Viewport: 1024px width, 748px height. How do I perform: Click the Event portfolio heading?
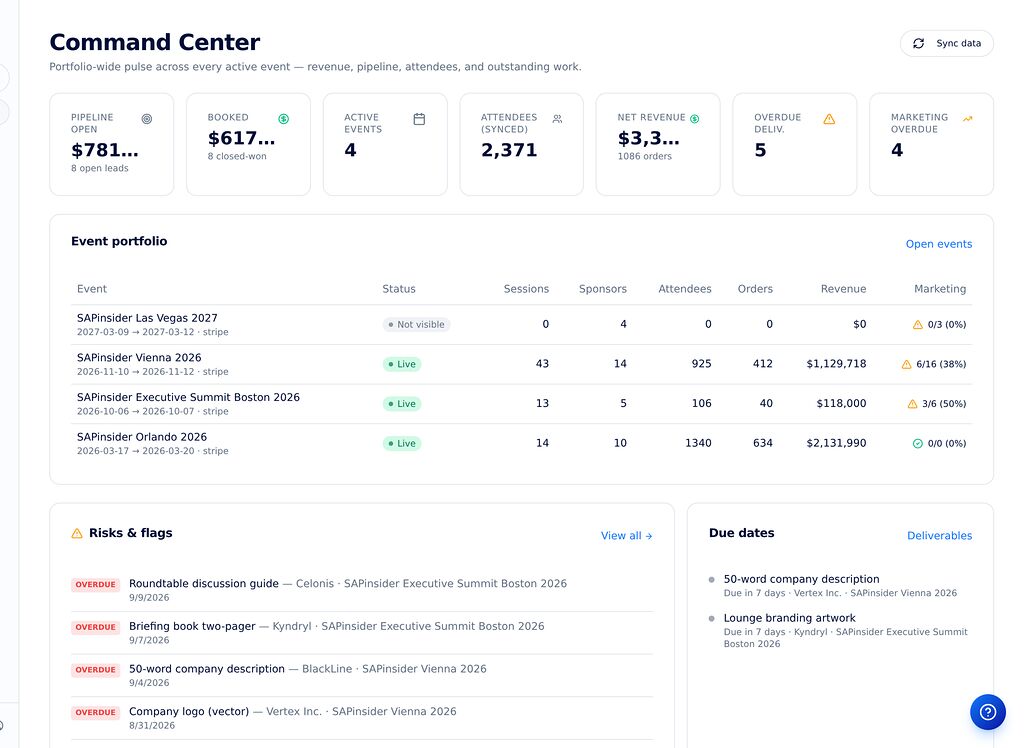119,241
